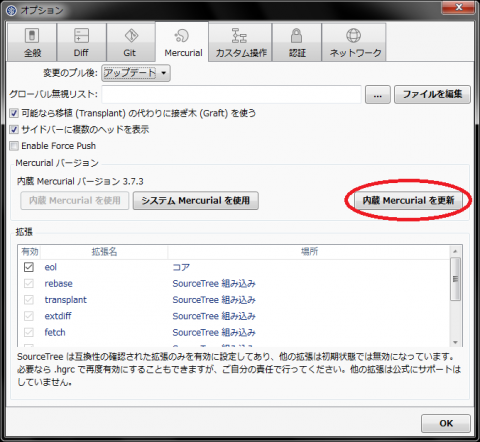The width and height of the screenshot is (480, 442).
Task: Select the fetch extension name
Action: point(55,332)
